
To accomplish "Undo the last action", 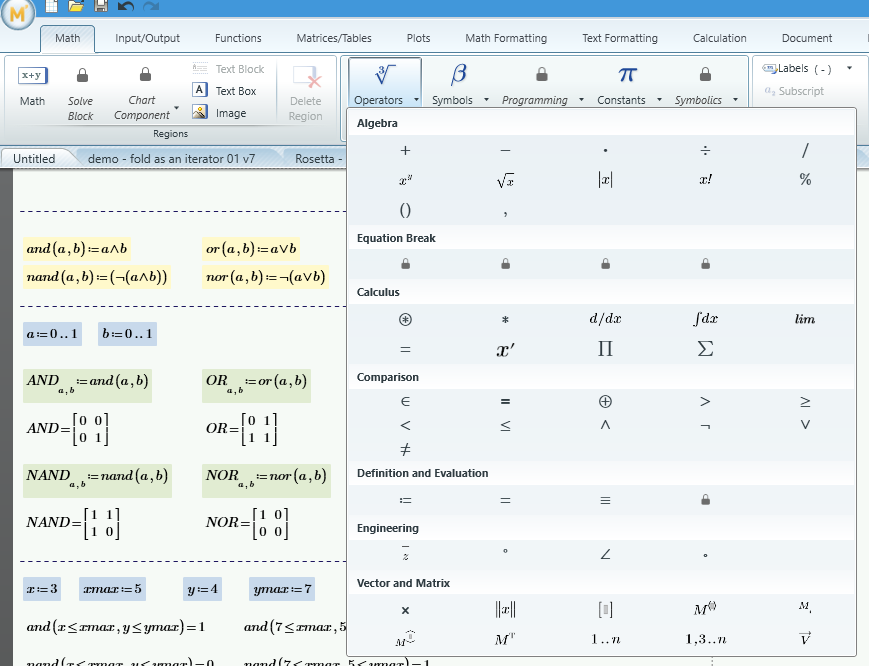I will point(123,6).
